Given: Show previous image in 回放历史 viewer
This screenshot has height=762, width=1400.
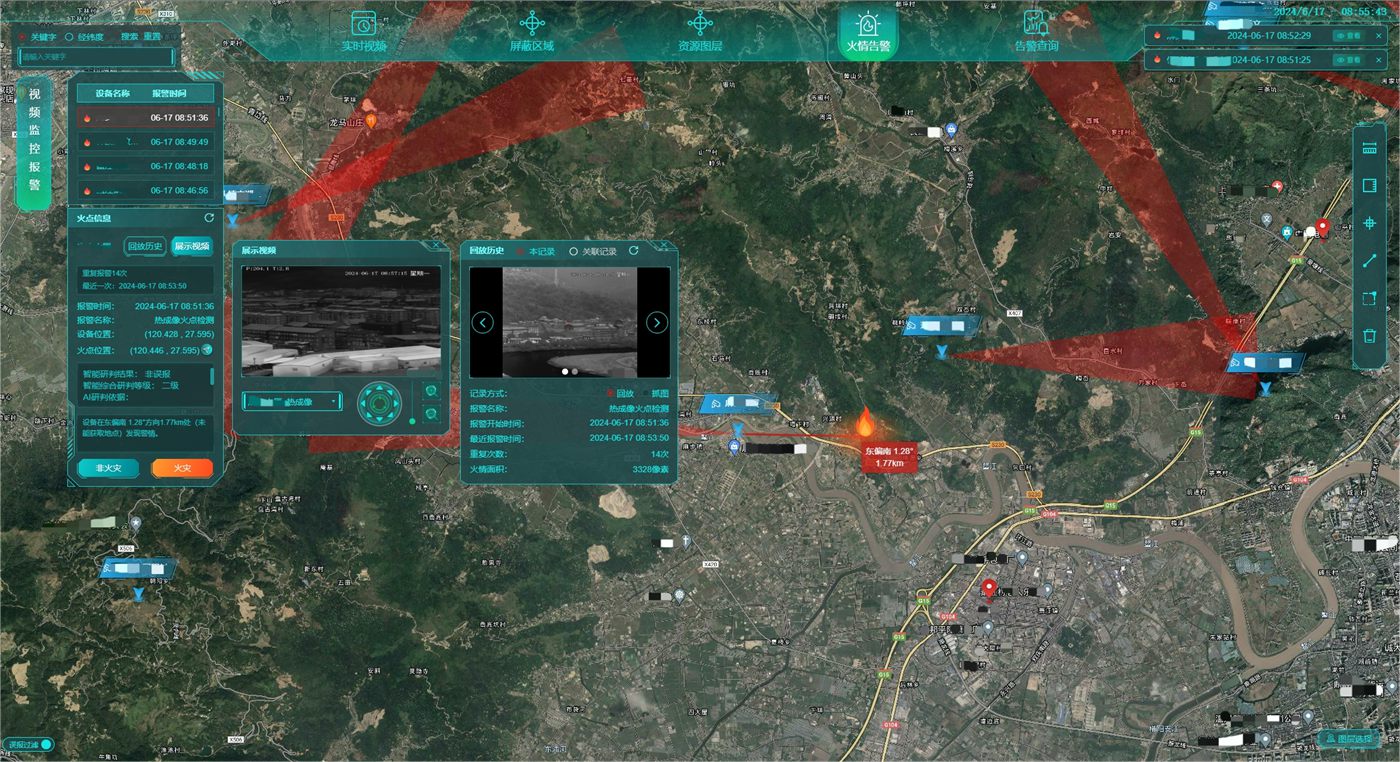Looking at the screenshot, I should [483, 322].
